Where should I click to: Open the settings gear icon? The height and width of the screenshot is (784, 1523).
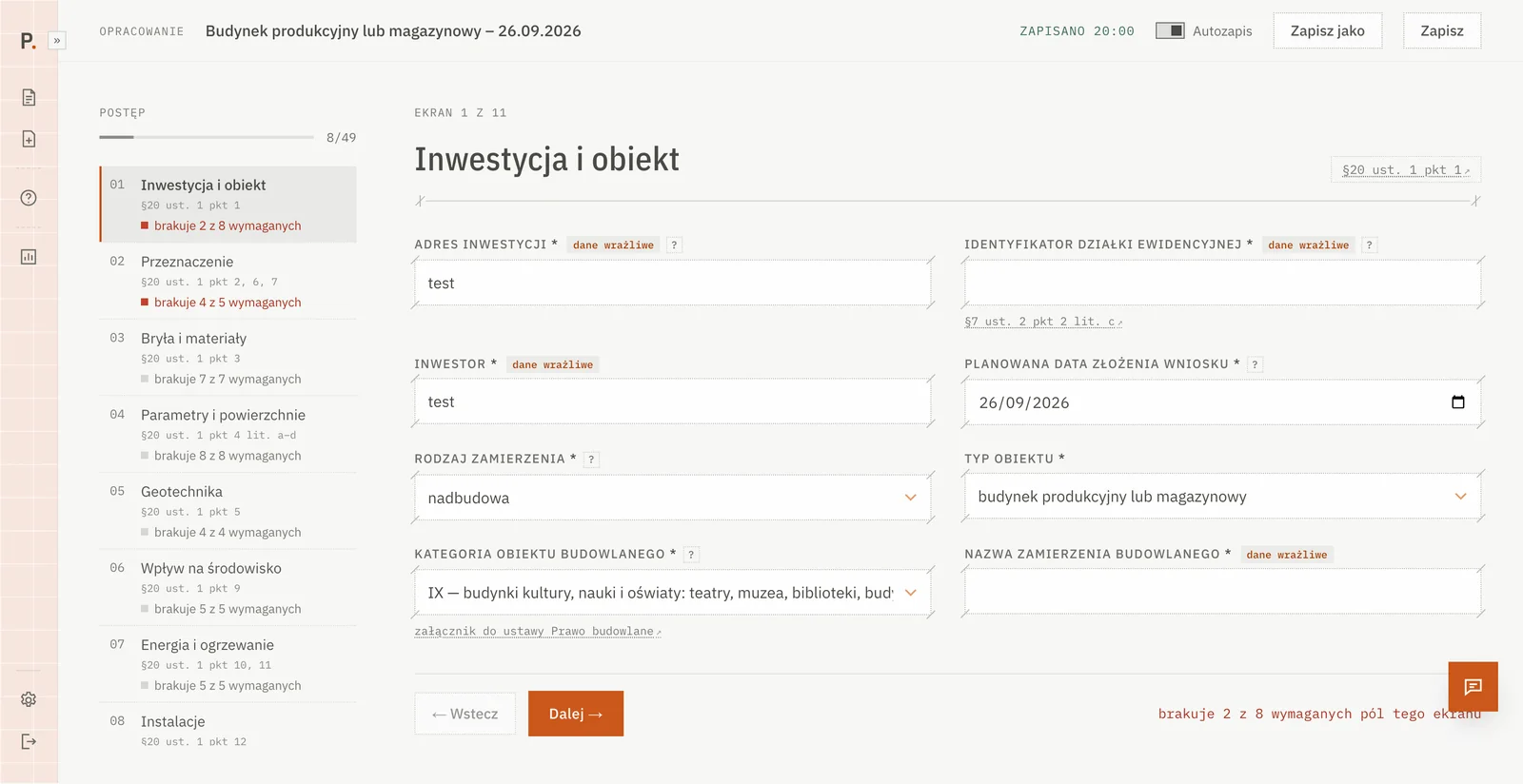point(29,699)
